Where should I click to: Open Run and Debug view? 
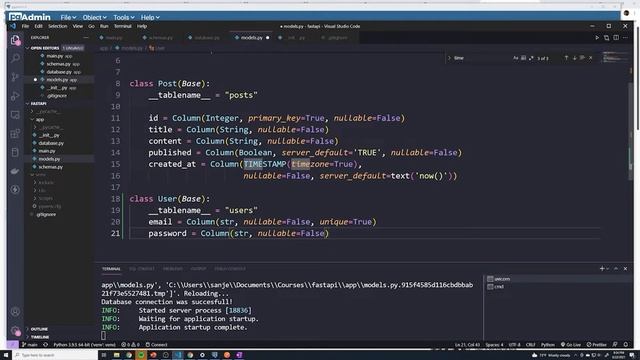pos(15,96)
